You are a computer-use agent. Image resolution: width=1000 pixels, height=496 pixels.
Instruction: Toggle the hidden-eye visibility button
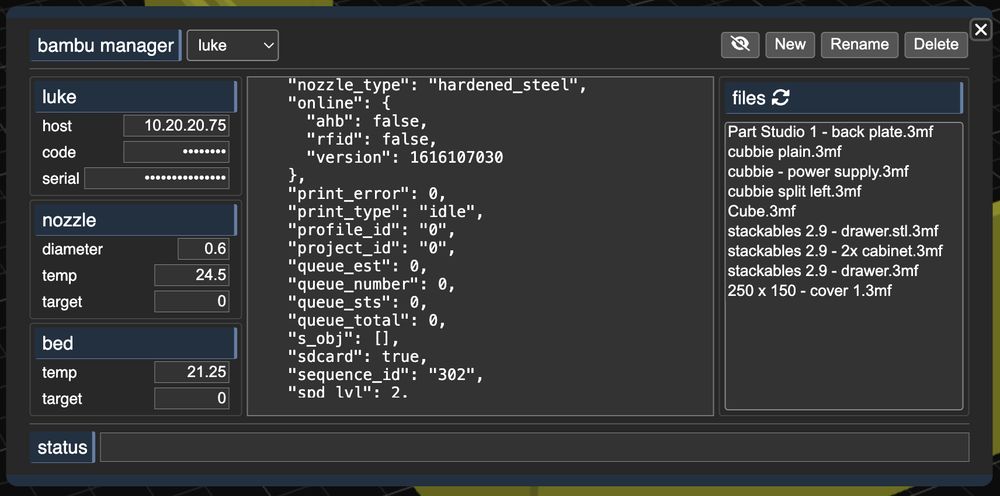pyautogui.click(x=740, y=45)
